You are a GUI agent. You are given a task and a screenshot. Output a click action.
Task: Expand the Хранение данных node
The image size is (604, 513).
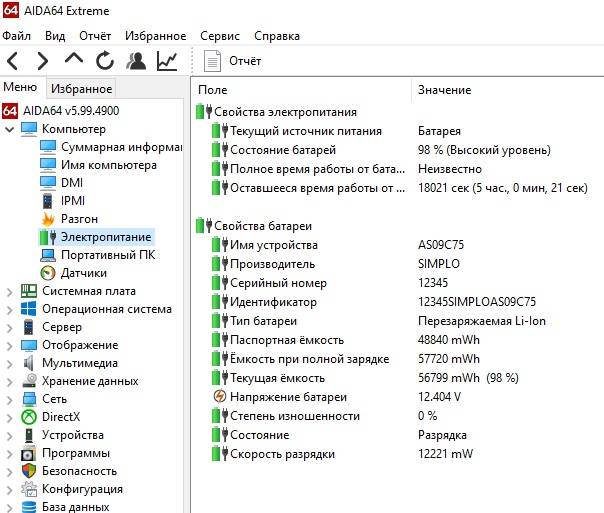point(10,382)
